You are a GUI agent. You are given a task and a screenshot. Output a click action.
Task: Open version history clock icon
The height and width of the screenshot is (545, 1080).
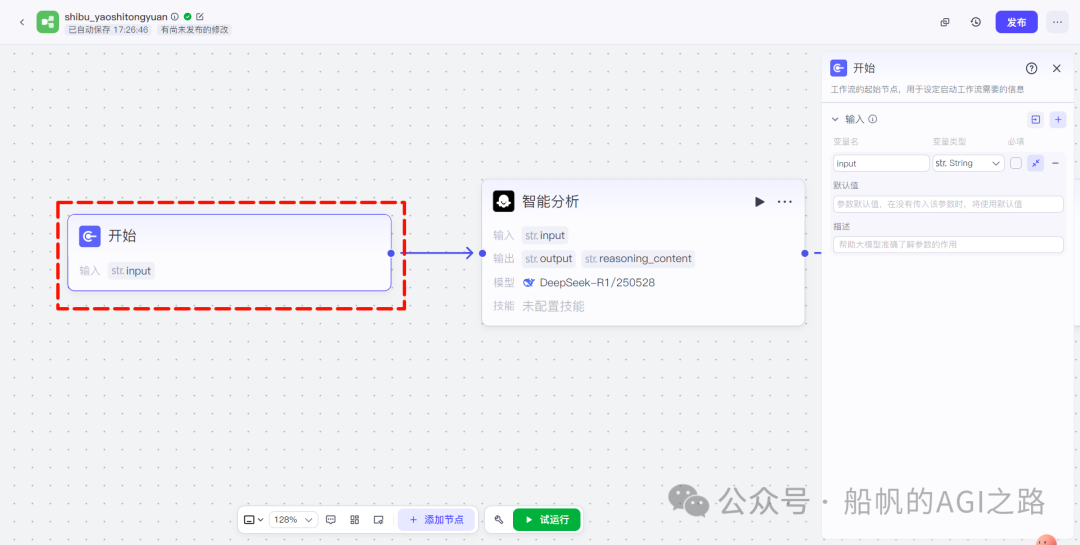pyautogui.click(x=976, y=22)
